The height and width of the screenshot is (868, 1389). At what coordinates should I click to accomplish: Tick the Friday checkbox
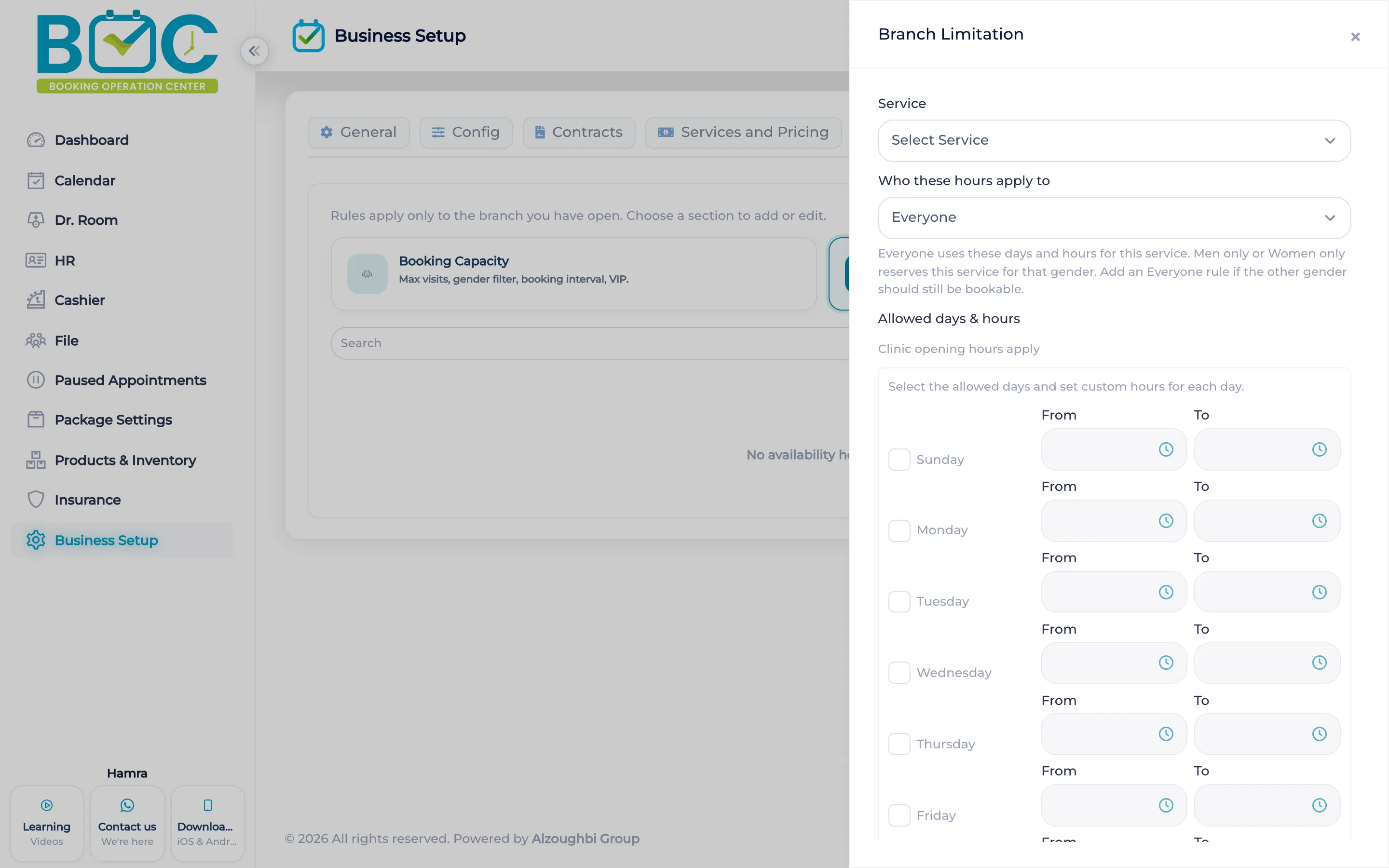[x=899, y=815]
